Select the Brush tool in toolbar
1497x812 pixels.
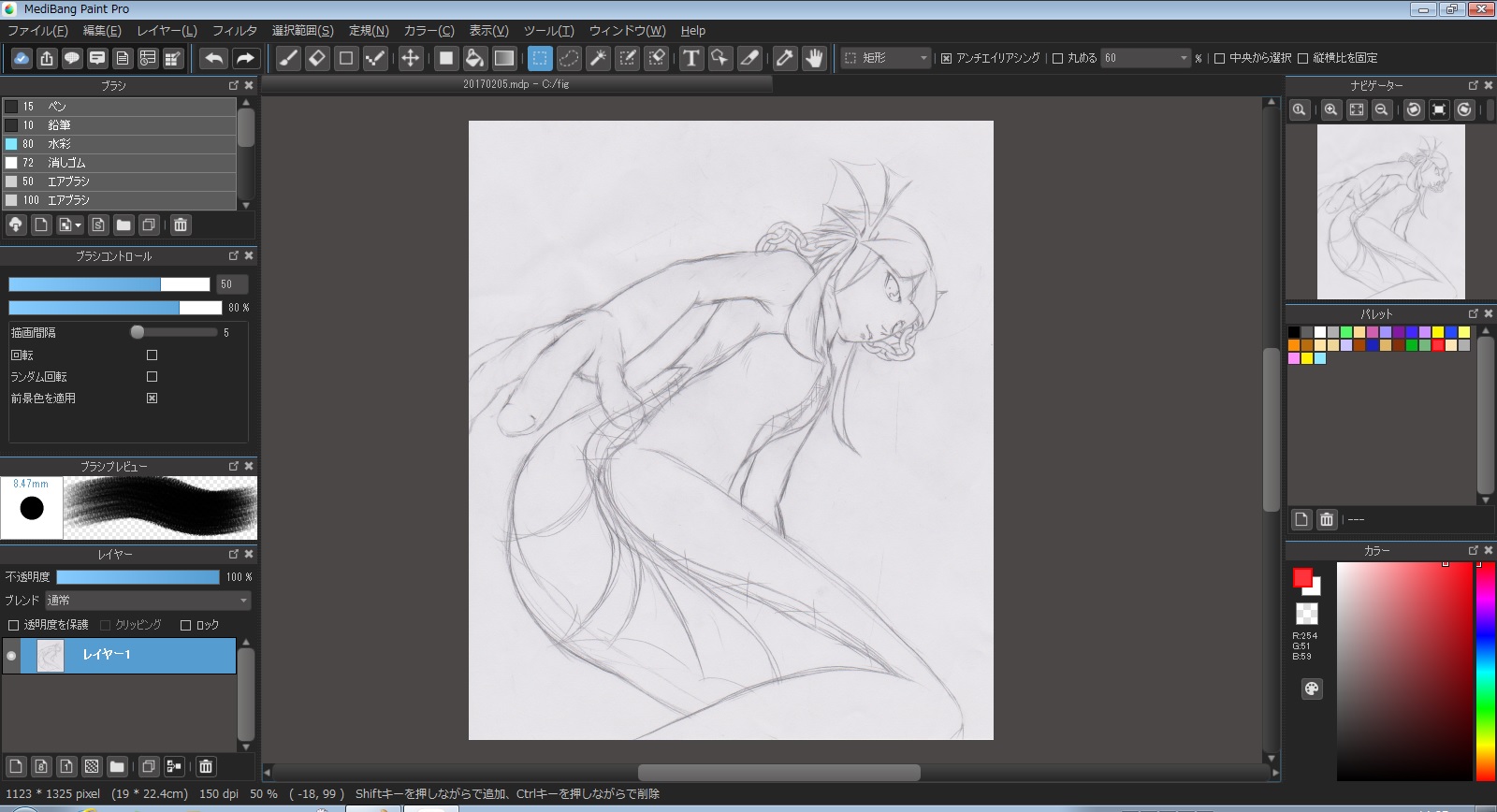point(288,58)
